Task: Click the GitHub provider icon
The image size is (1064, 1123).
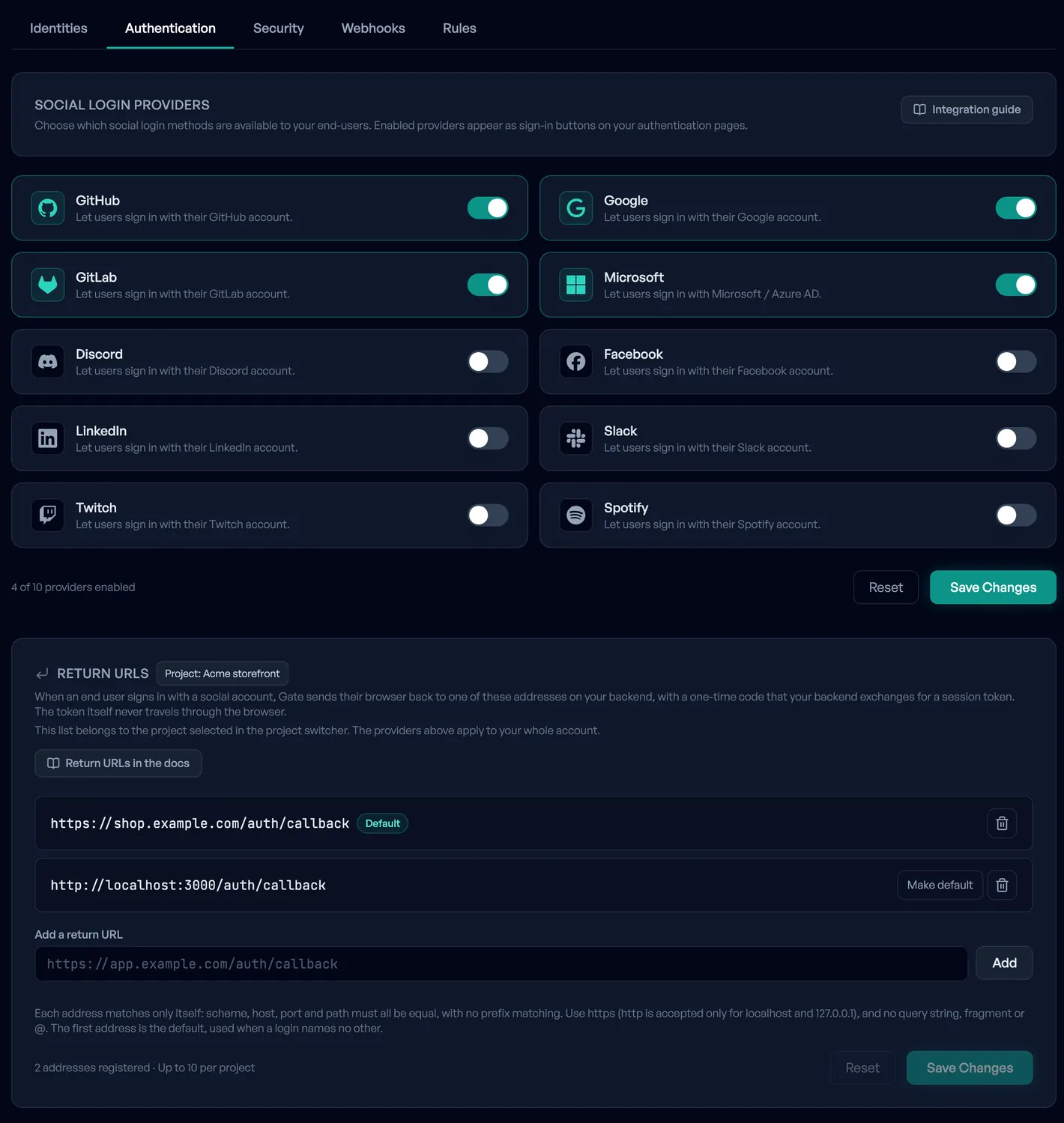Action: (48, 208)
